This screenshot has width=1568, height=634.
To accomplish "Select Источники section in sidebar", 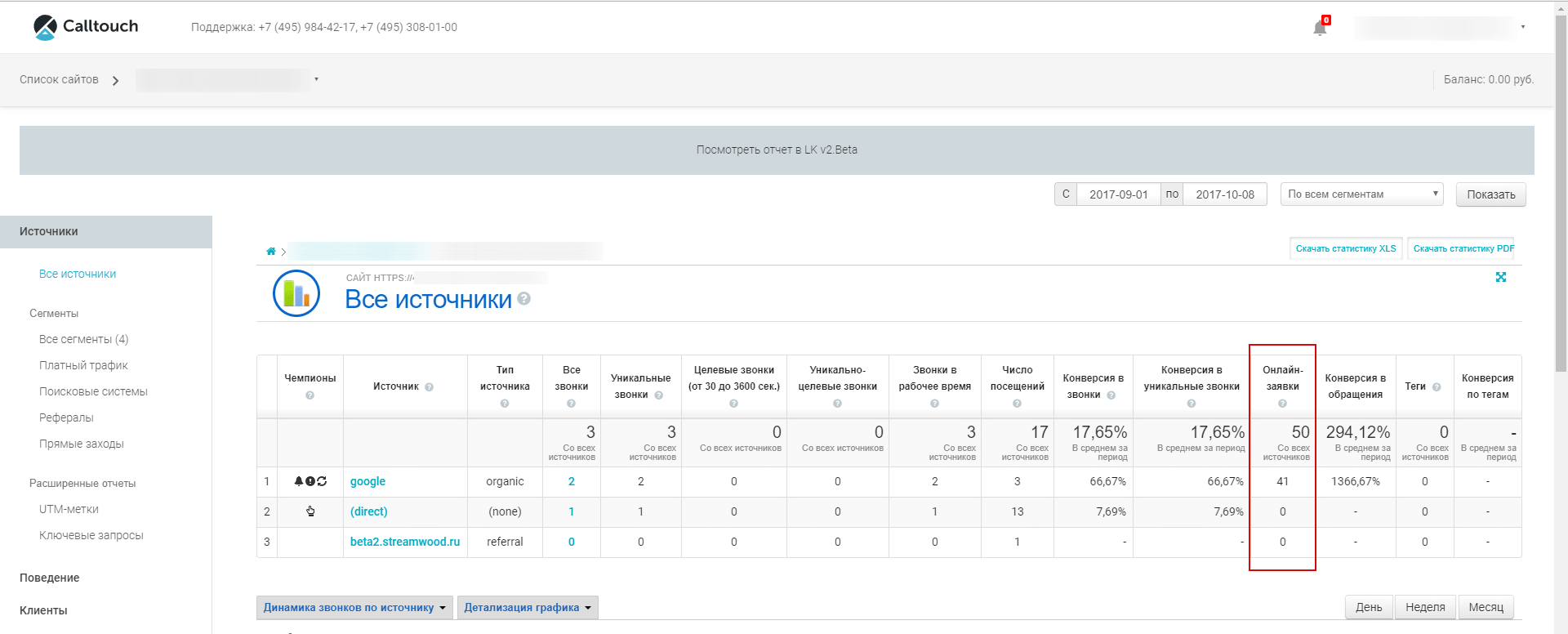I will tap(106, 232).
